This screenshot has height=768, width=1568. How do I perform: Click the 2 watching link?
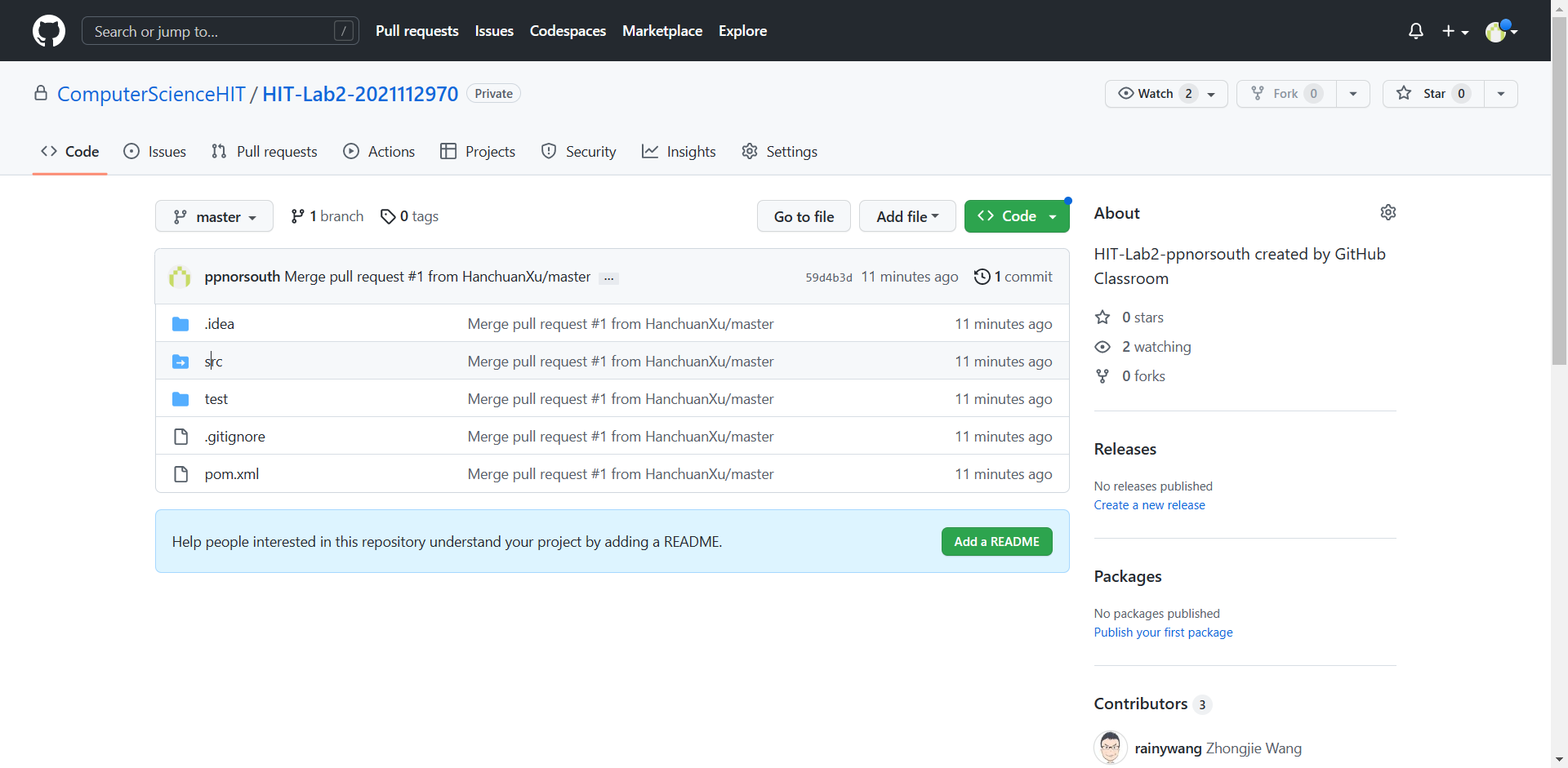tap(1143, 347)
